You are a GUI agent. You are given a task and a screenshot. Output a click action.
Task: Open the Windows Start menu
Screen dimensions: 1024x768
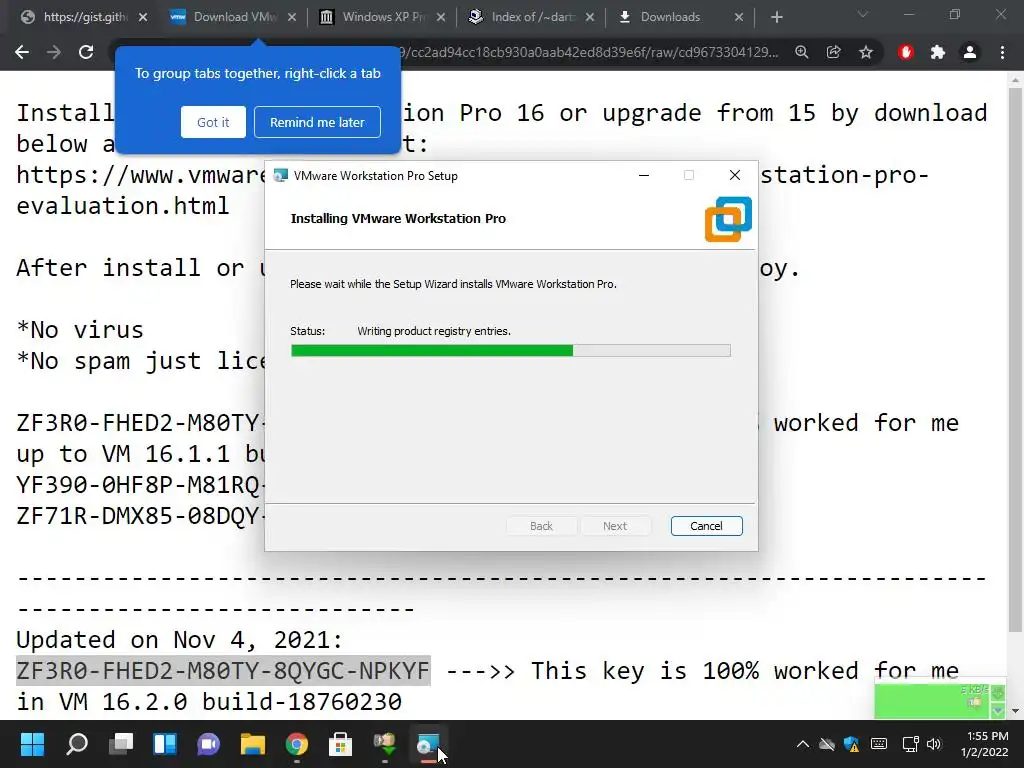point(32,744)
